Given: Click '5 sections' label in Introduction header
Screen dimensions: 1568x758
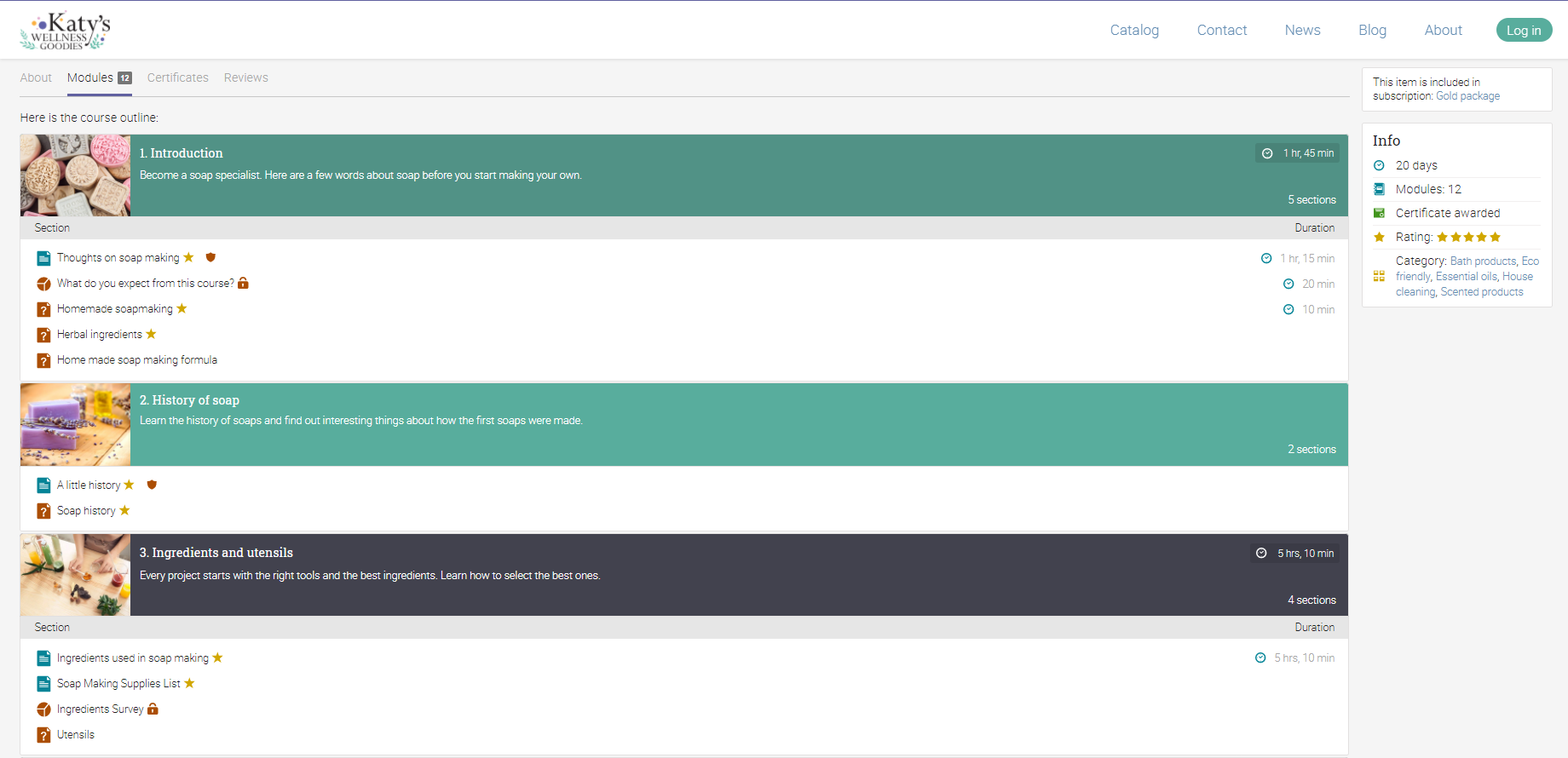Looking at the screenshot, I should [1311, 200].
